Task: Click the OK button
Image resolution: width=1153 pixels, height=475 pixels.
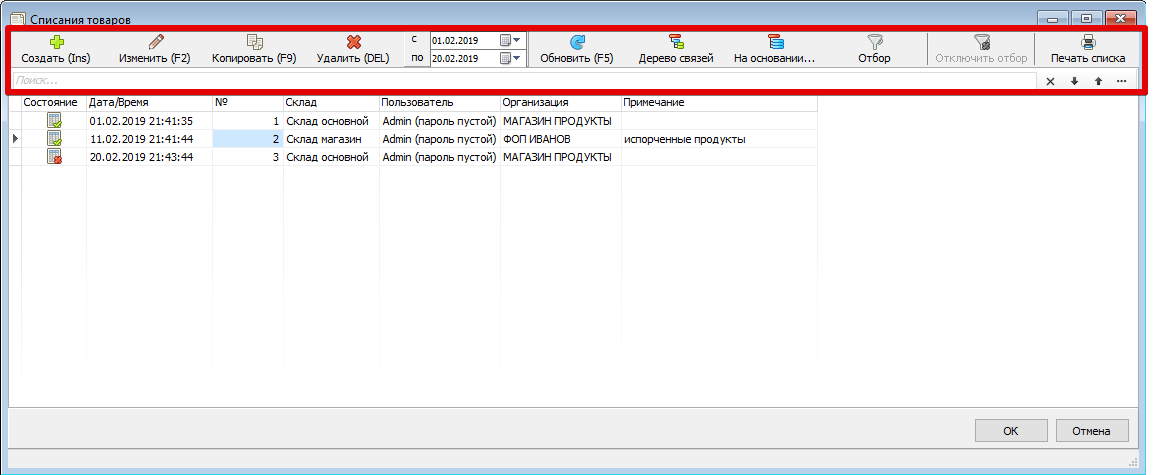Action: point(1011,431)
